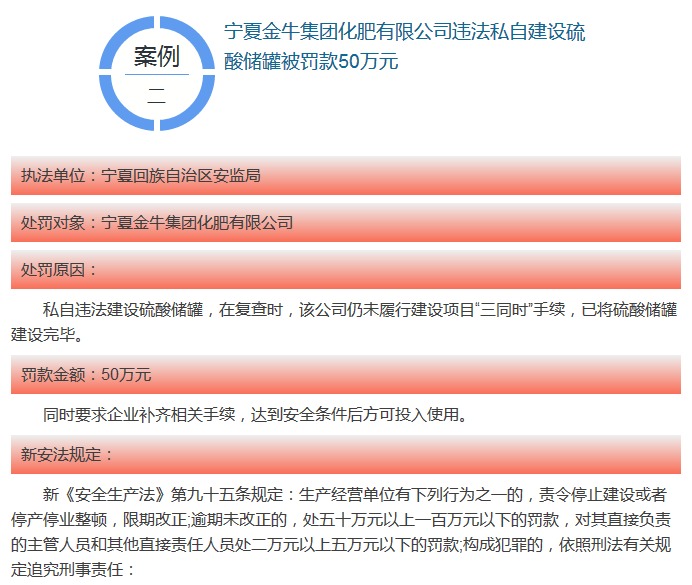Click the line starting 停产停业整顿，限期改正

tap(341, 520)
